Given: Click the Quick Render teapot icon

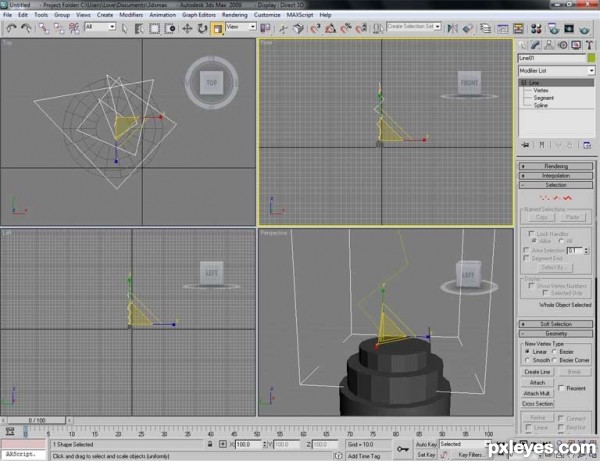Looking at the screenshot, I should click(584, 29).
